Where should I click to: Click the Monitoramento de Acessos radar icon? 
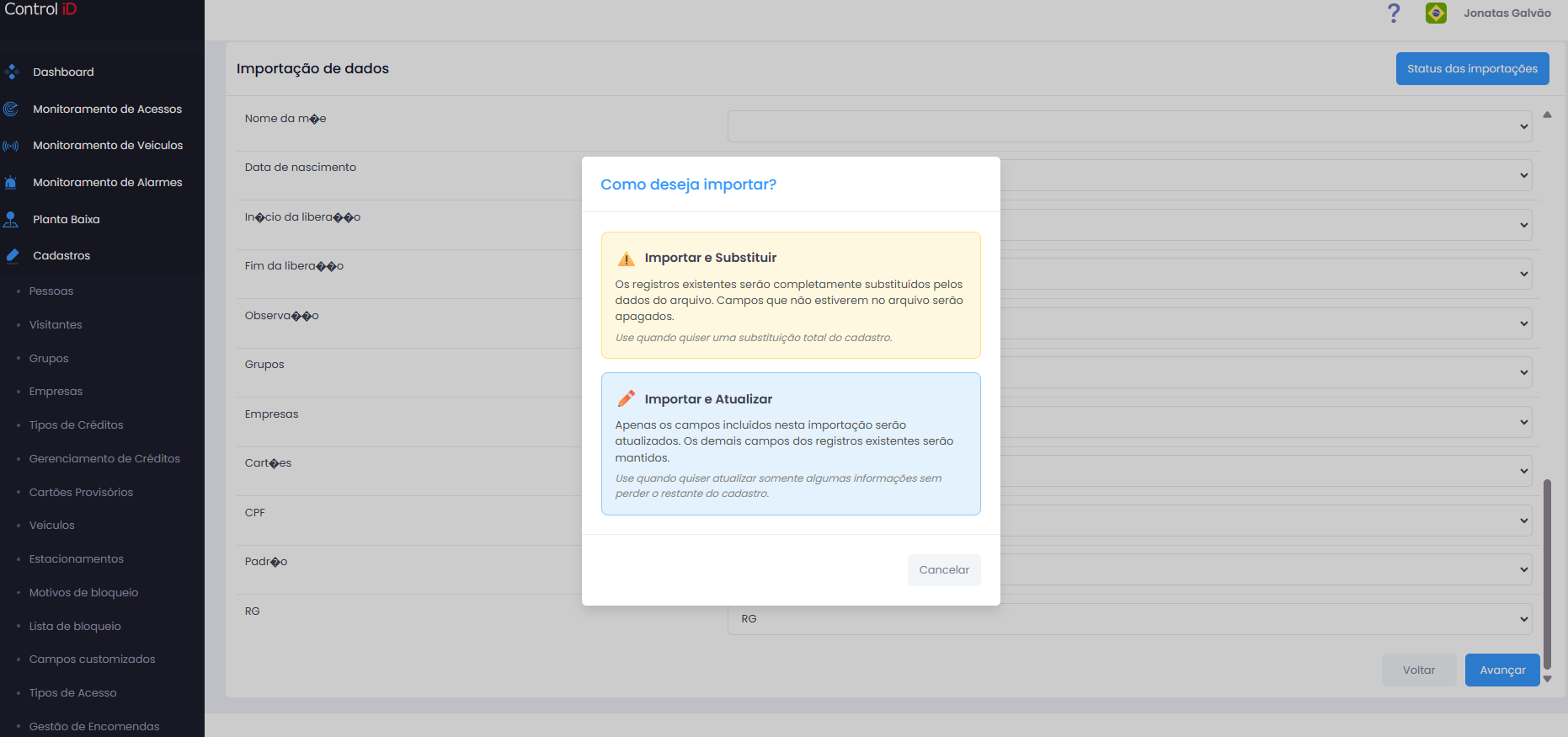(11, 109)
